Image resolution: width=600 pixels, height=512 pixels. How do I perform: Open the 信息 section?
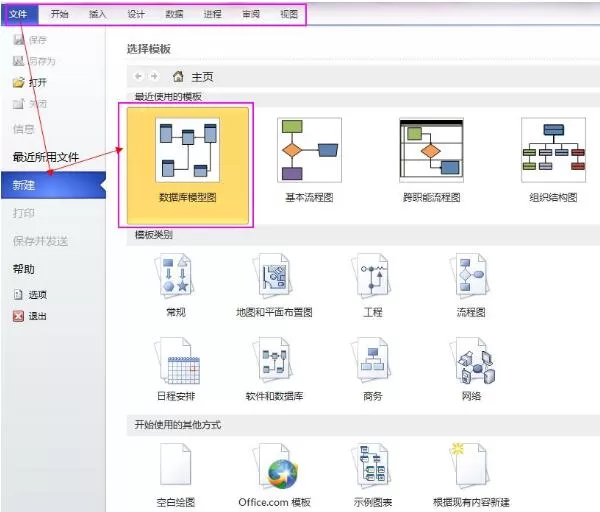(24, 129)
